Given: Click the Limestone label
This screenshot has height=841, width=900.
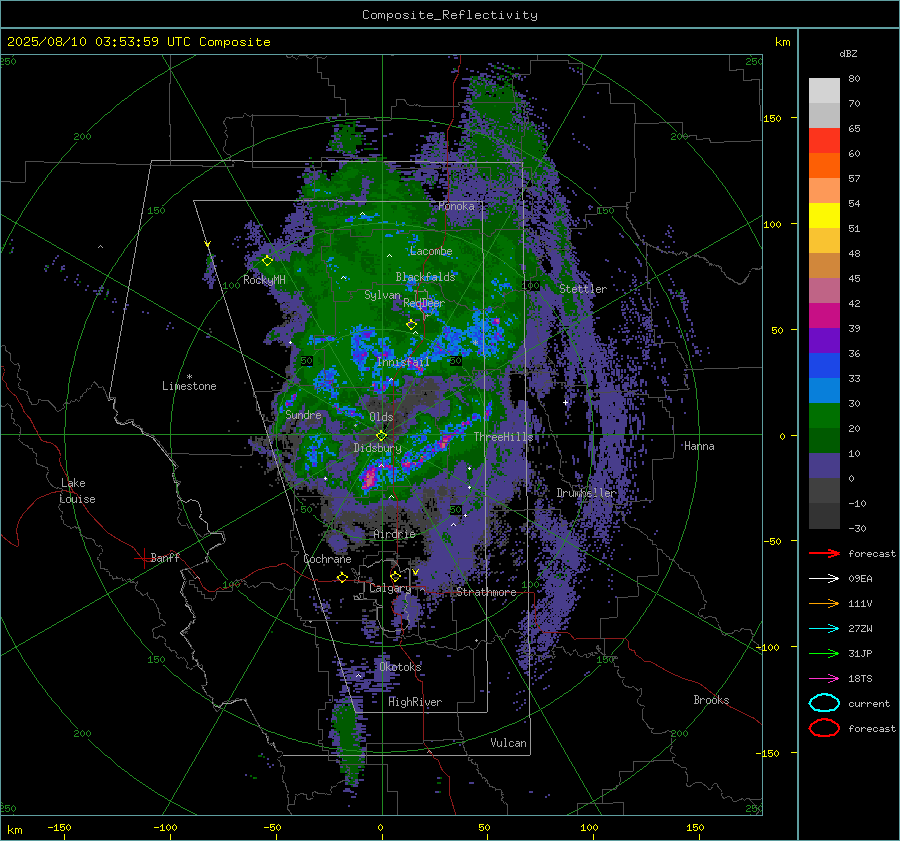Looking at the screenshot, I should (189, 386).
